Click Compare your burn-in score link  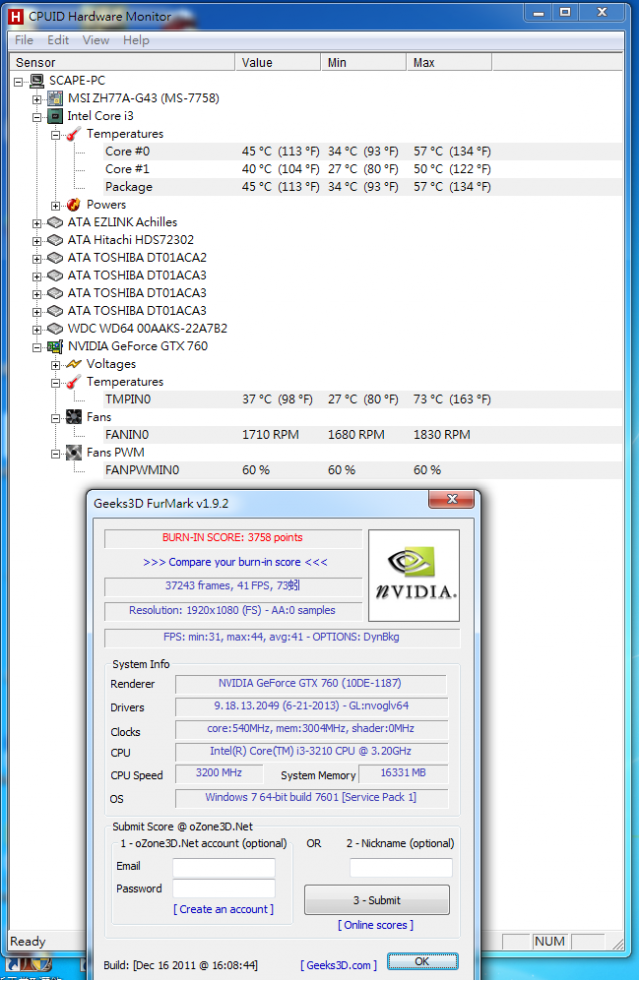point(235,562)
